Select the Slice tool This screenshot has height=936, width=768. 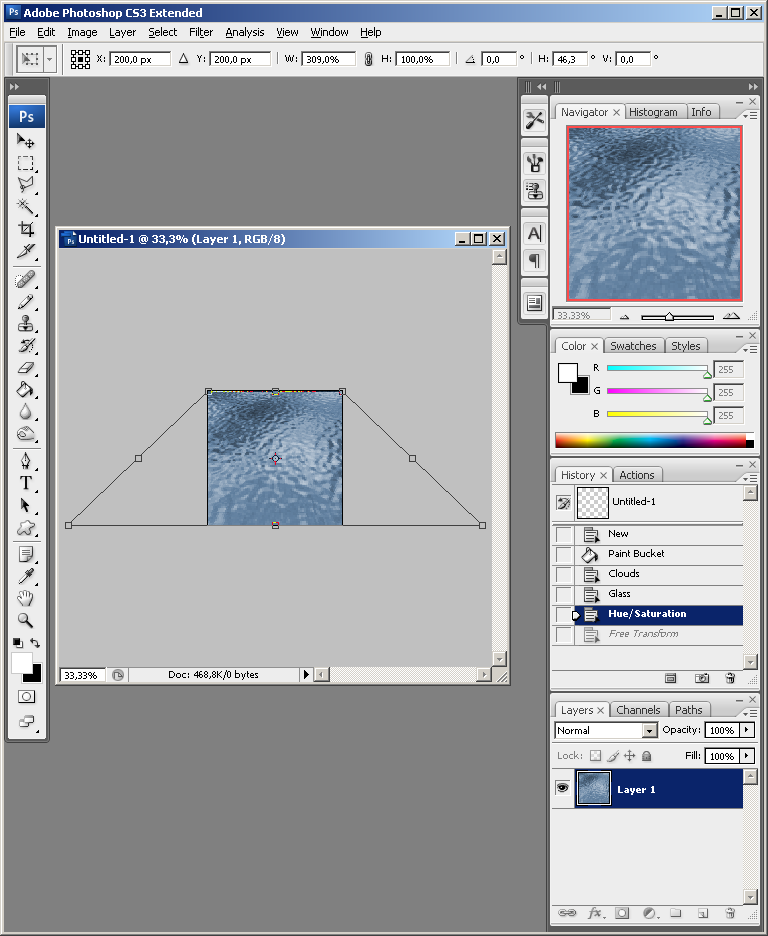point(26,251)
